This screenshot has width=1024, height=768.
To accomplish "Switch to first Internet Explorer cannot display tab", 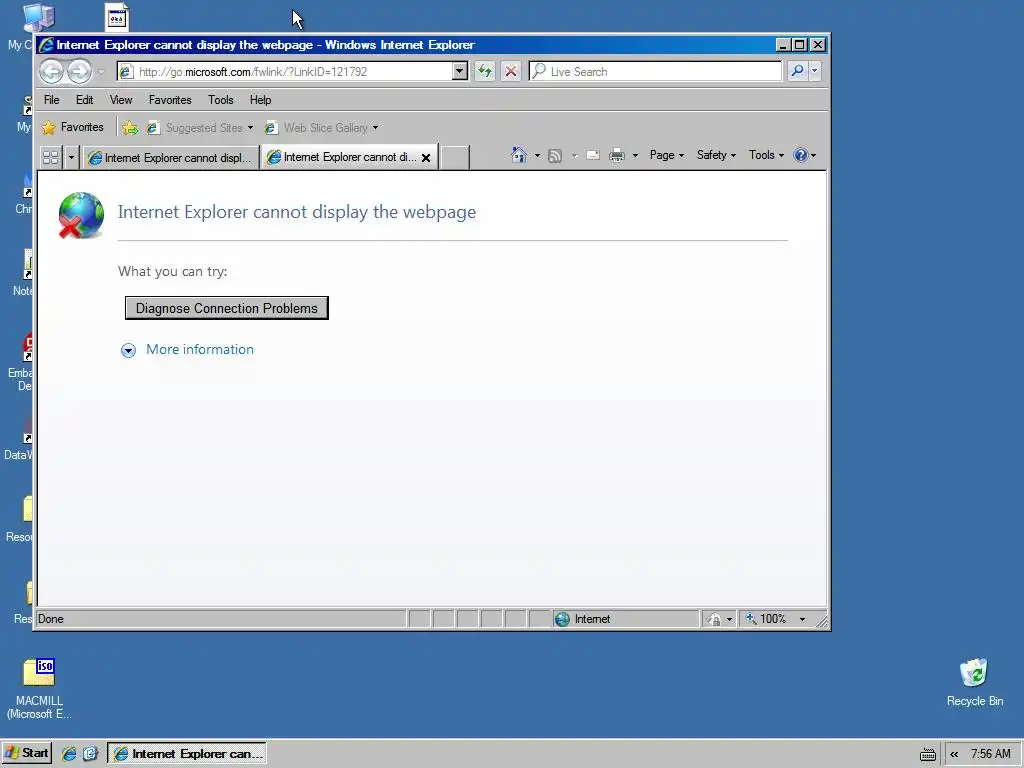I will [x=170, y=157].
